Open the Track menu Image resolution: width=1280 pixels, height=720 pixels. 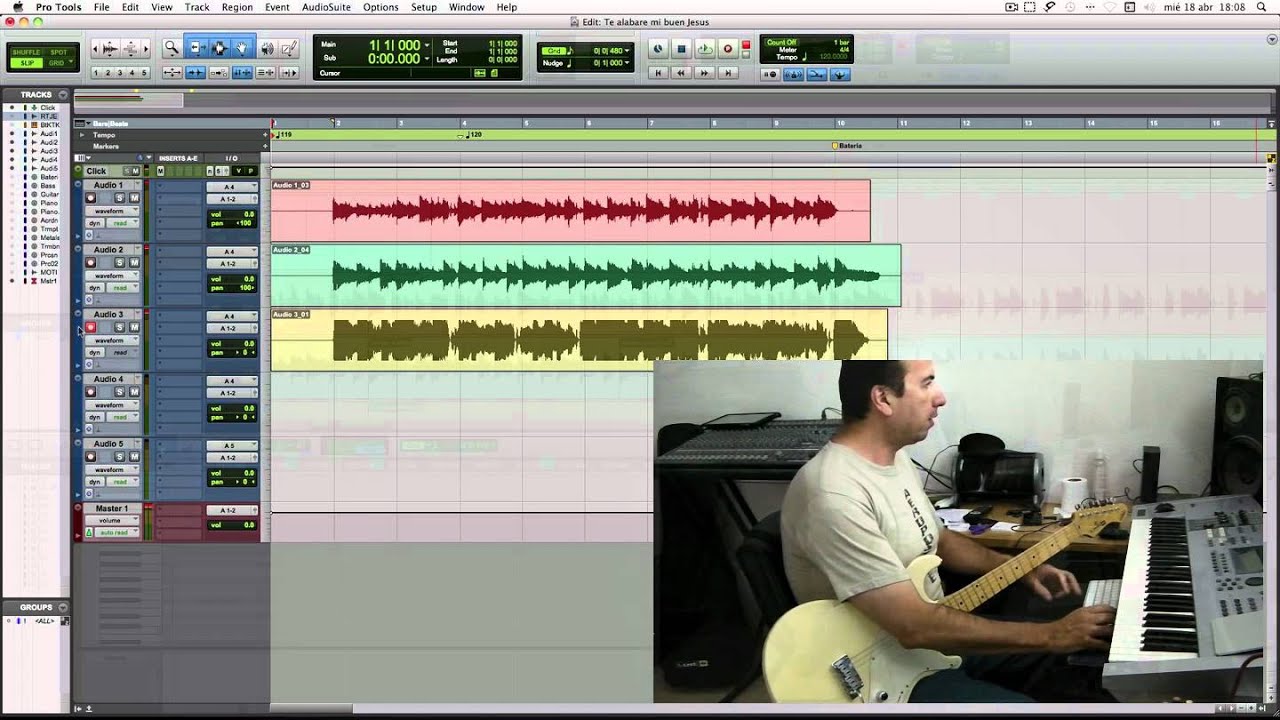(x=197, y=7)
